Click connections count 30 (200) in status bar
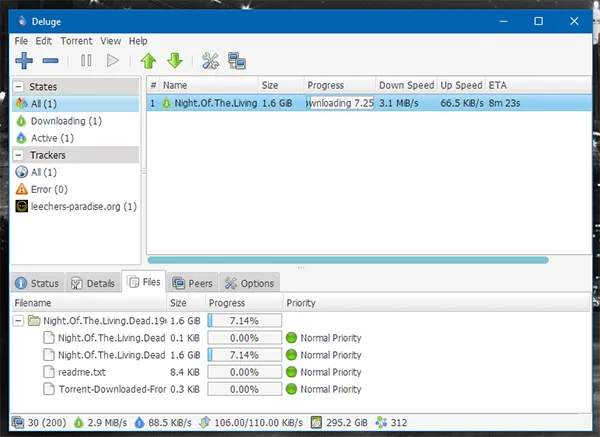This screenshot has width=600, height=437. point(39,422)
